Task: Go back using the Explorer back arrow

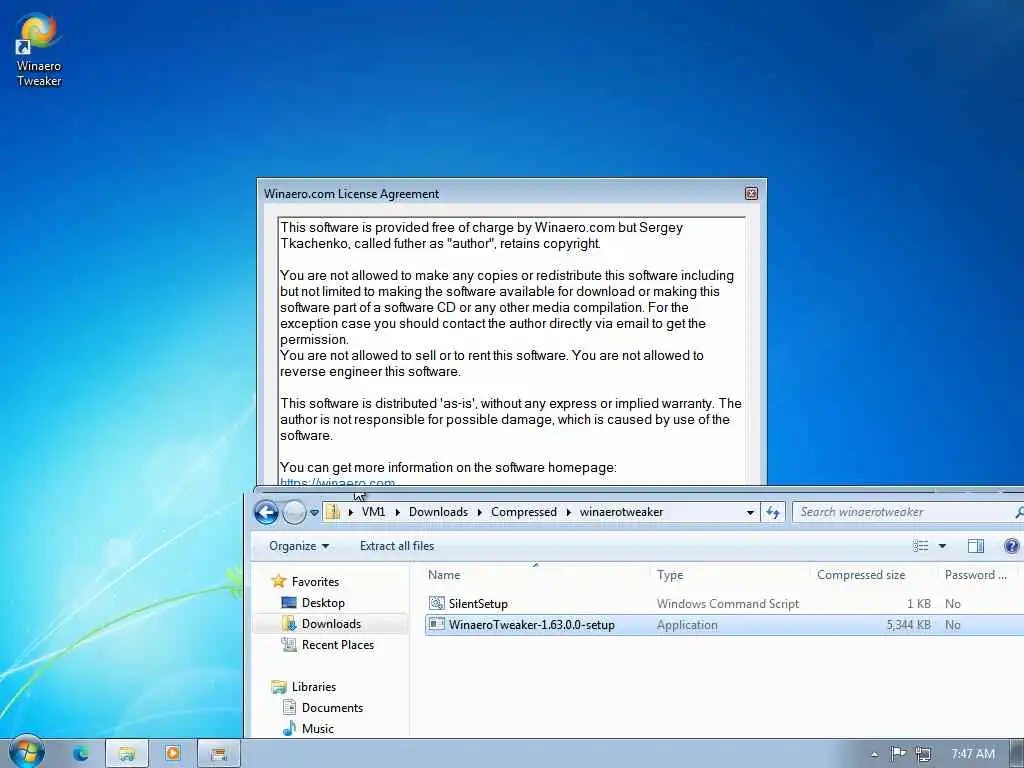Action: (x=266, y=513)
